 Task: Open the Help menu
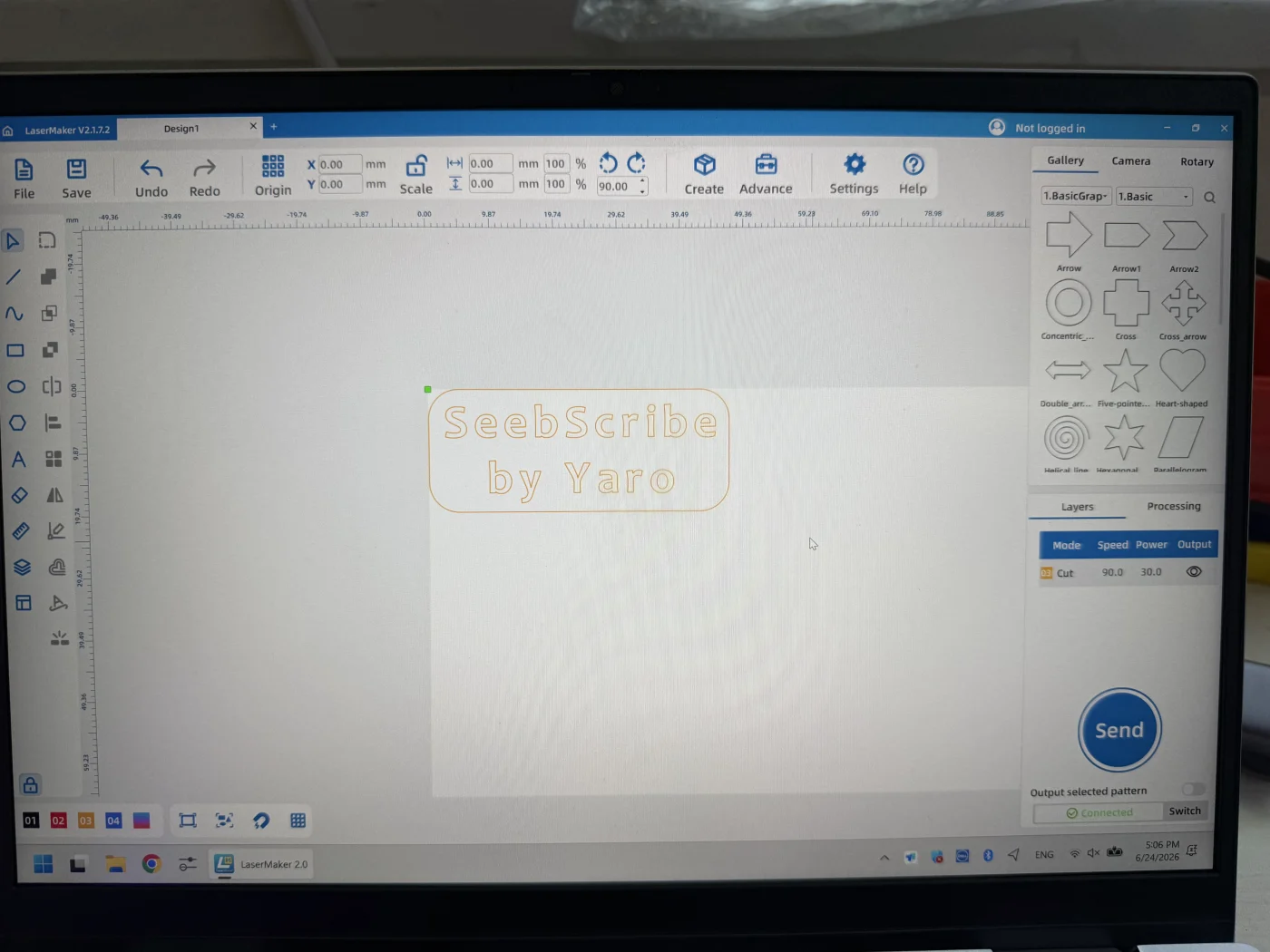pos(913,174)
